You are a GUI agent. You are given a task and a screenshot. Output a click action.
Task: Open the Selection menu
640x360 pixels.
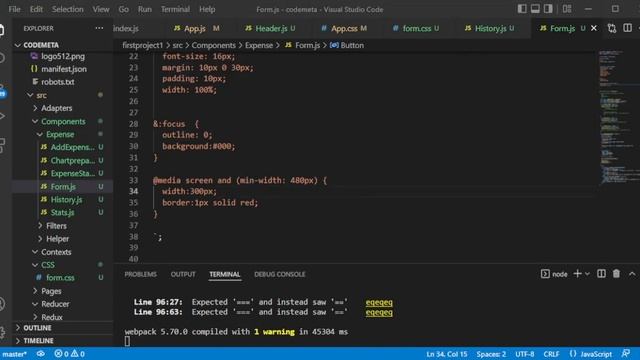coord(67,9)
